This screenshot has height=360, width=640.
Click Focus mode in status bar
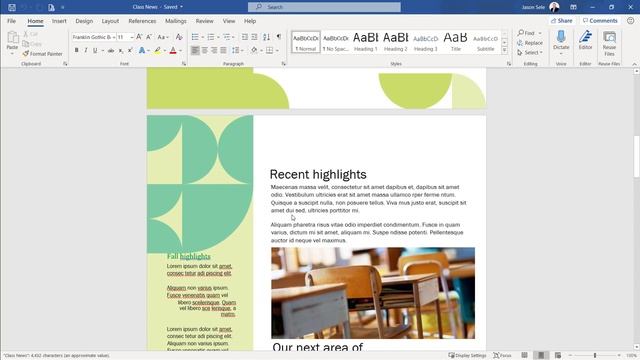502,356
